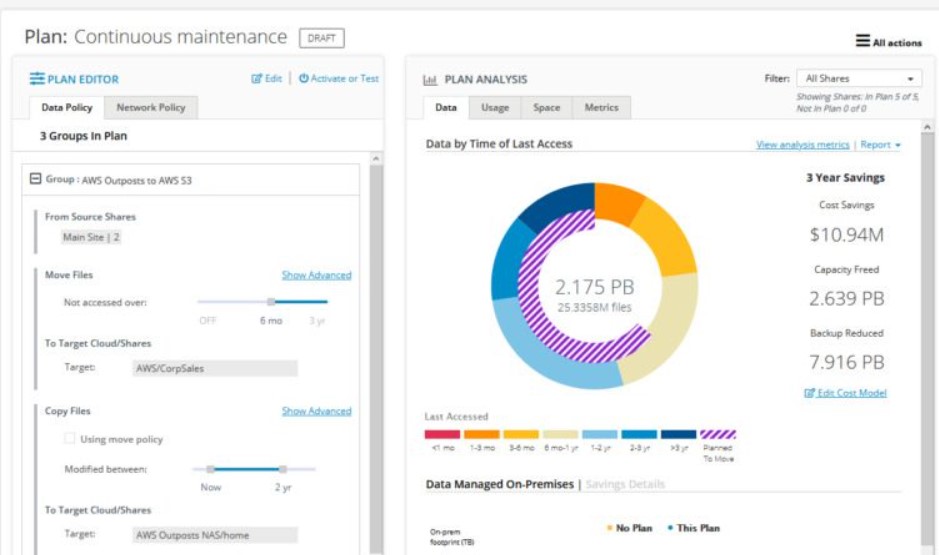Click the AWS Outposts NAS/home target field
The image size is (939, 555).
215,535
